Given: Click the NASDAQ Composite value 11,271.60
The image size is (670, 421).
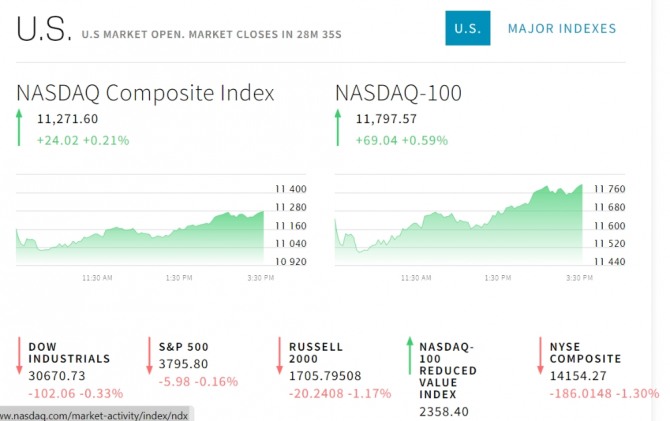Looking at the screenshot, I should [x=67, y=119].
